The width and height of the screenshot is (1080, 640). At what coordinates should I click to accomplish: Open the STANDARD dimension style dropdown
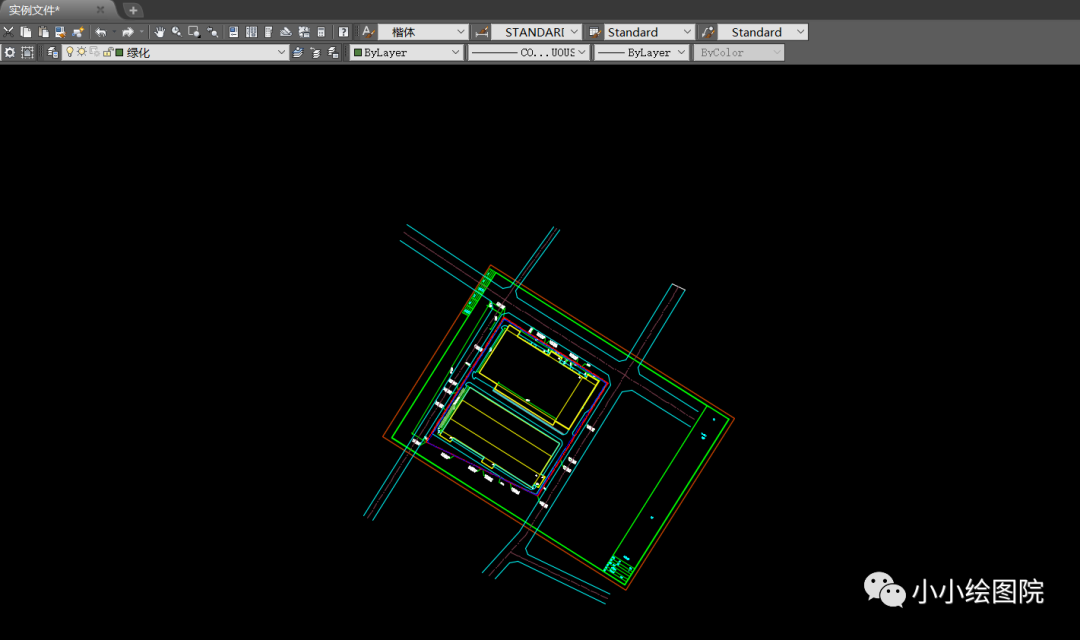pos(537,32)
